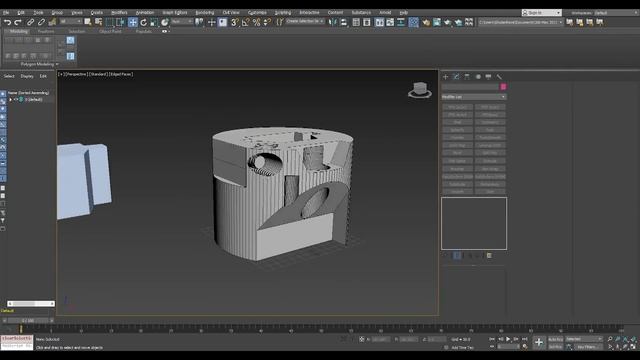Click the Undo arrow icon
The image size is (640, 360).
pos(7,22)
